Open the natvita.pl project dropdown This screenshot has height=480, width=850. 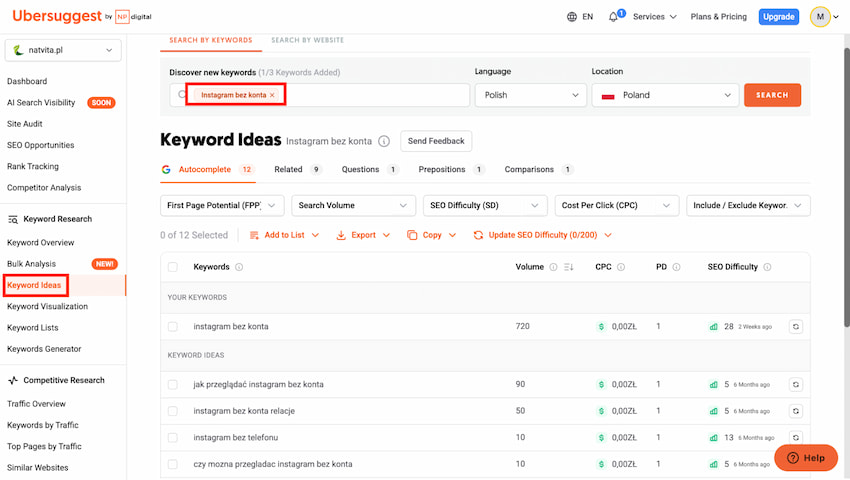(63, 50)
